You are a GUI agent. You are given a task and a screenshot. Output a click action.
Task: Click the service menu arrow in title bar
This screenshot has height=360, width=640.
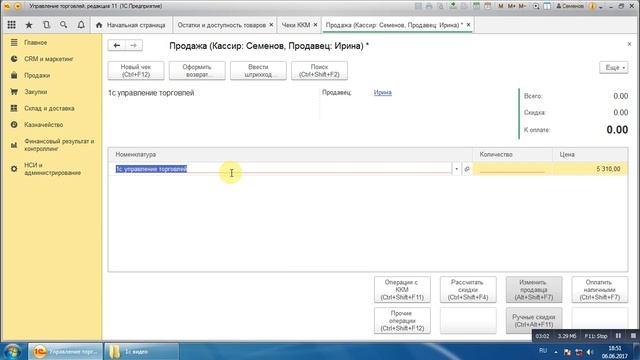(600, 7)
